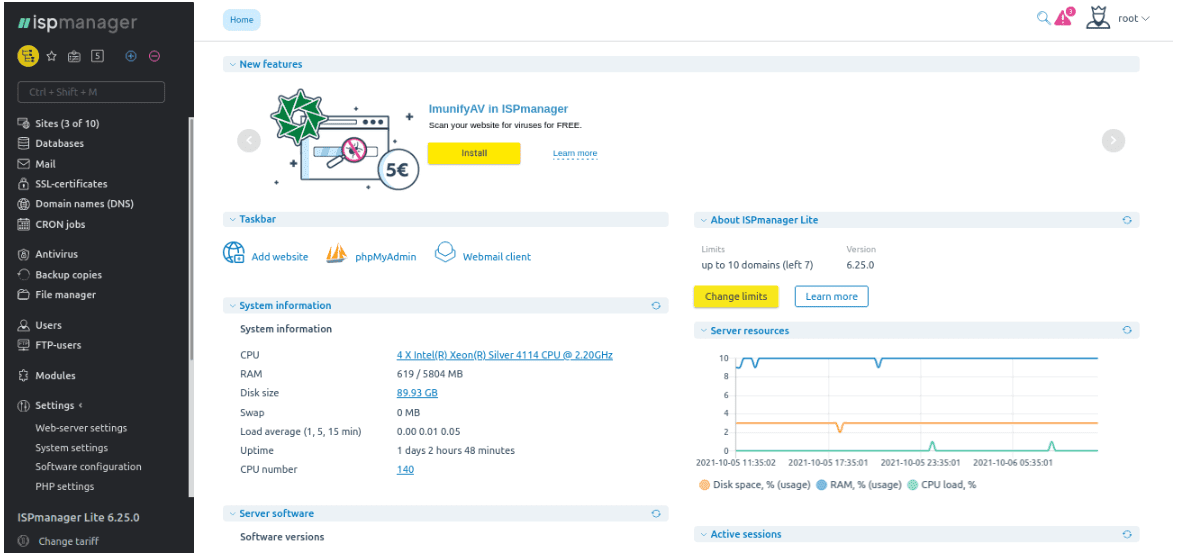The image size is (1178, 558).
Task: Open the tabs counter icon showing 5
Action: coord(98,56)
